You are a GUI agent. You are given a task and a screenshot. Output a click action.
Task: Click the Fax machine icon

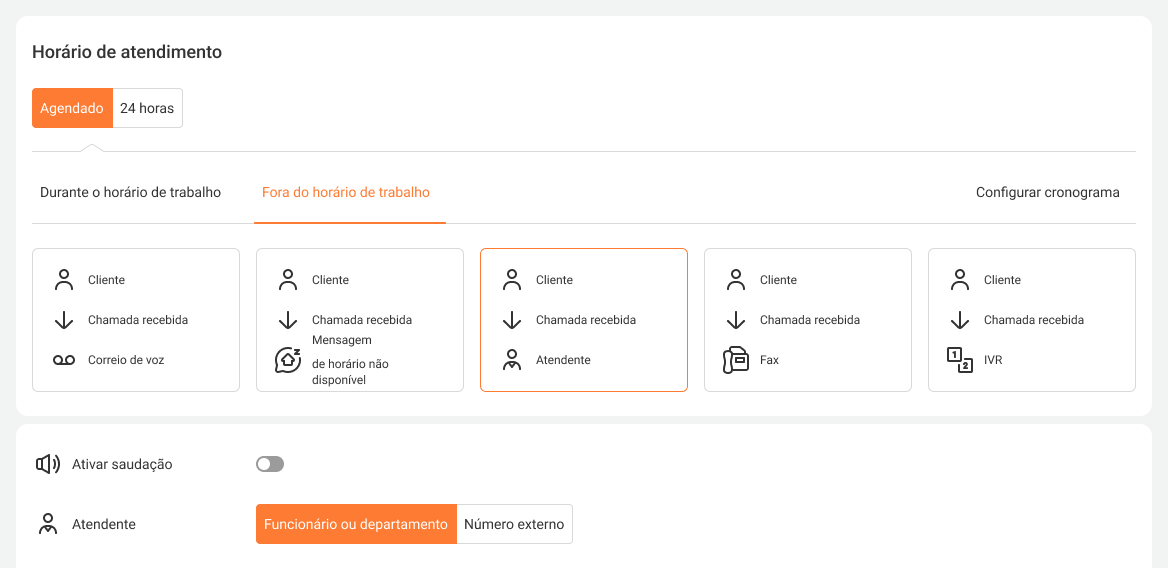point(736,360)
